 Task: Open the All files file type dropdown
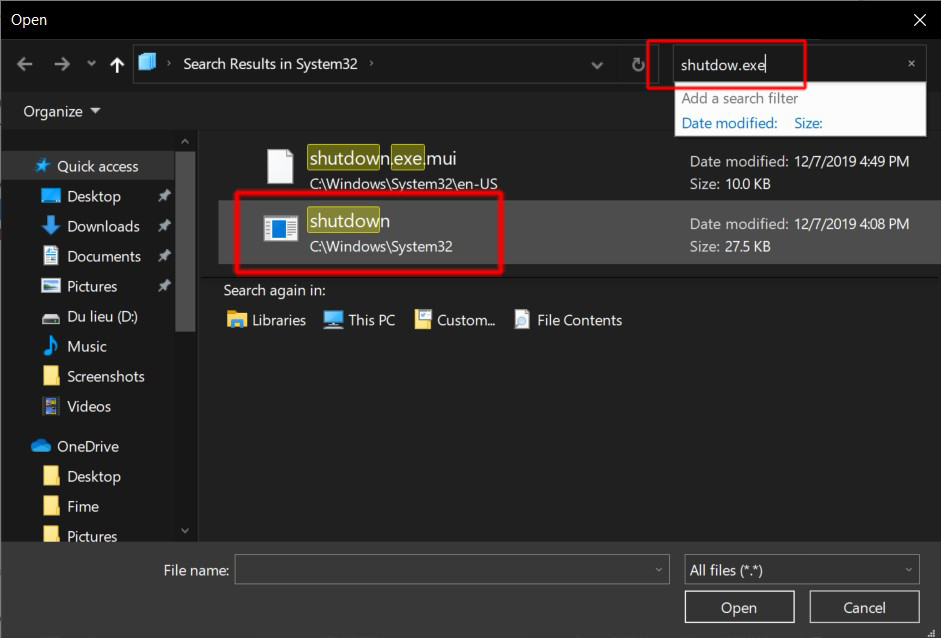coord(800,569)
